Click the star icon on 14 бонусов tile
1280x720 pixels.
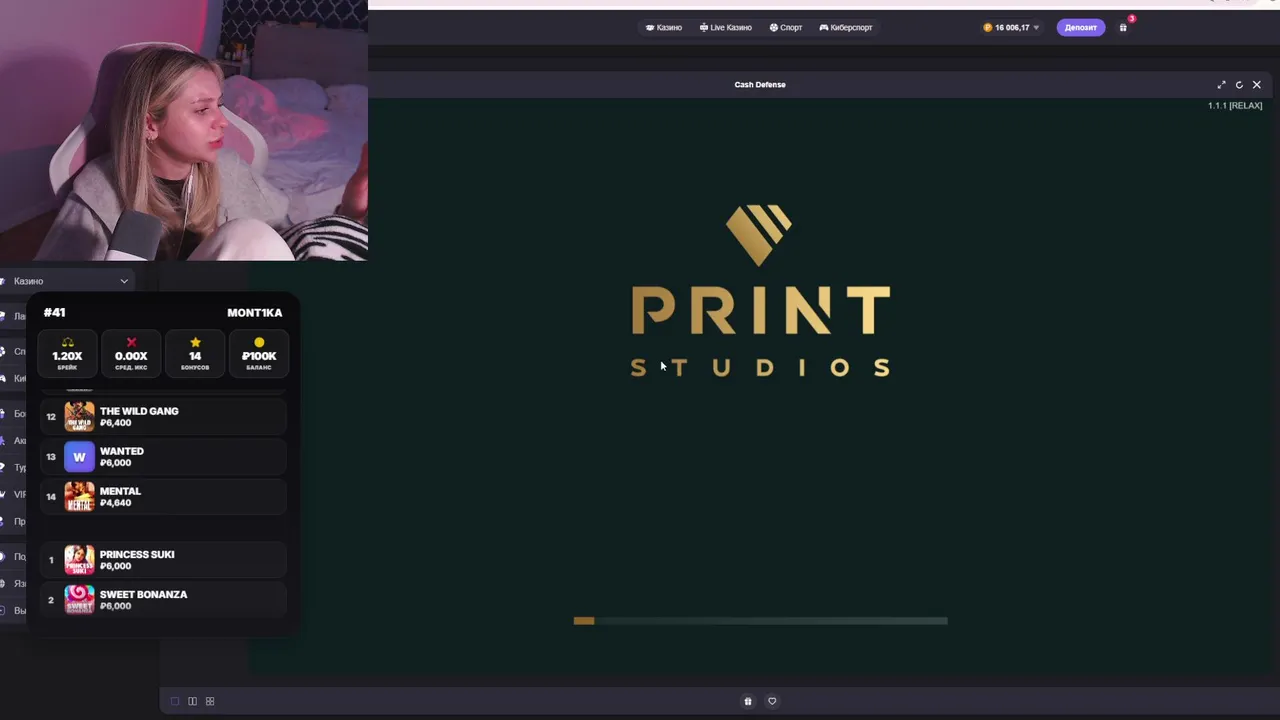[x=195, y=343]
